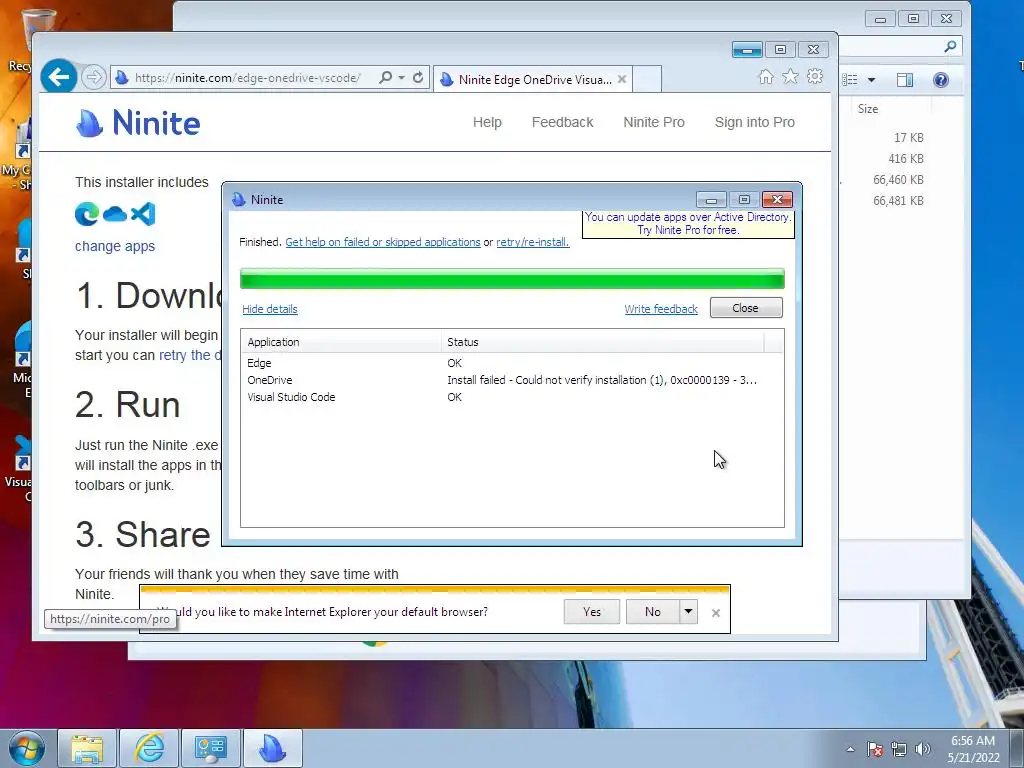Click Sign into Pro
Image resolution: width=1024 pixels, height=768 pixels.
(754, 122)
